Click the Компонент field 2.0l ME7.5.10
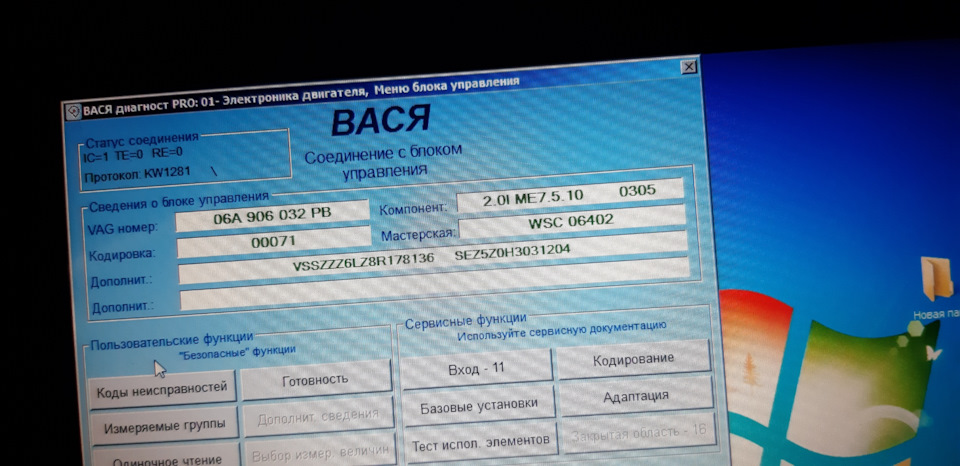Image resolution: width=960 pixels, height=466 pixels. 570,195
